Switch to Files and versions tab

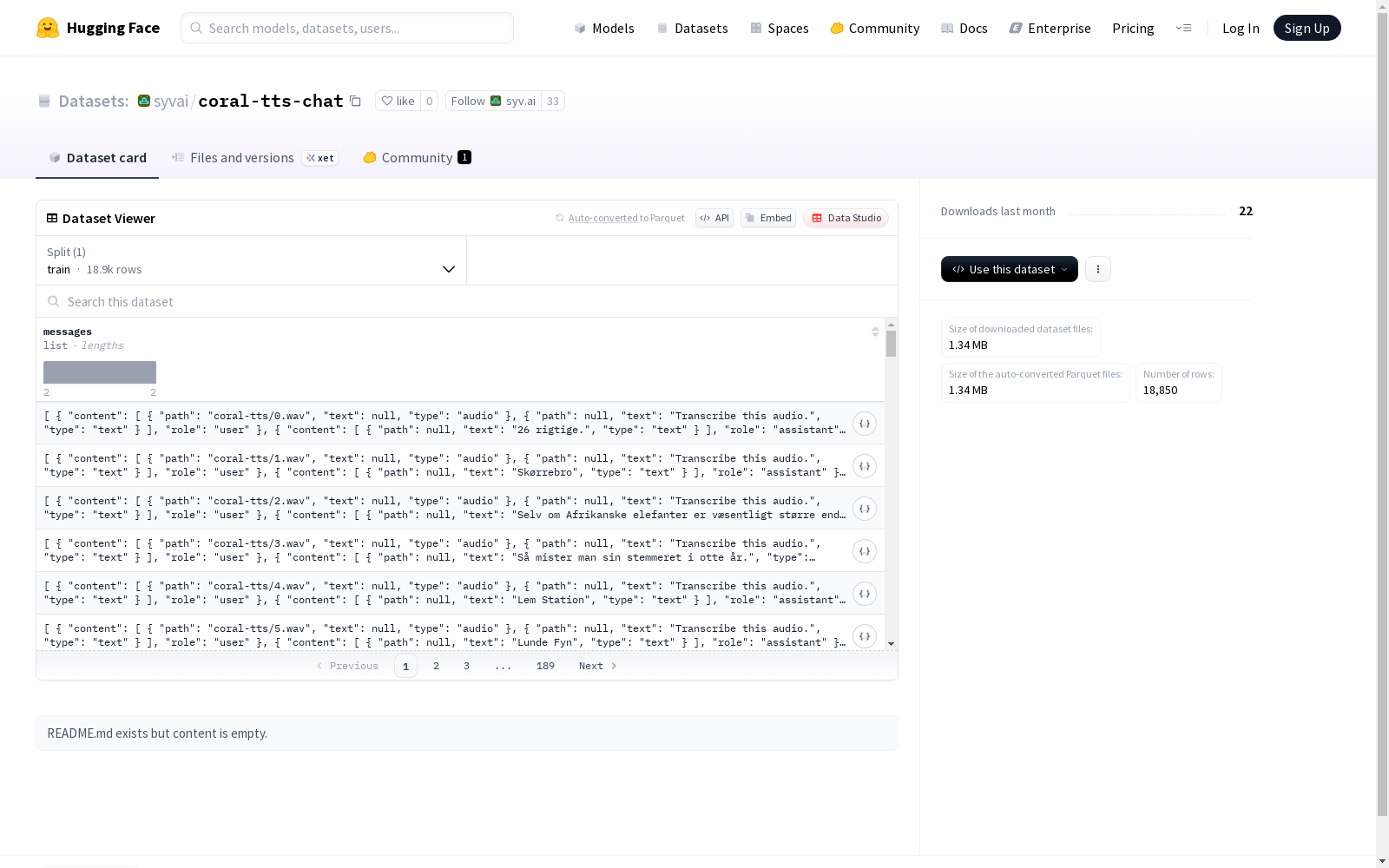click(254, 158)
